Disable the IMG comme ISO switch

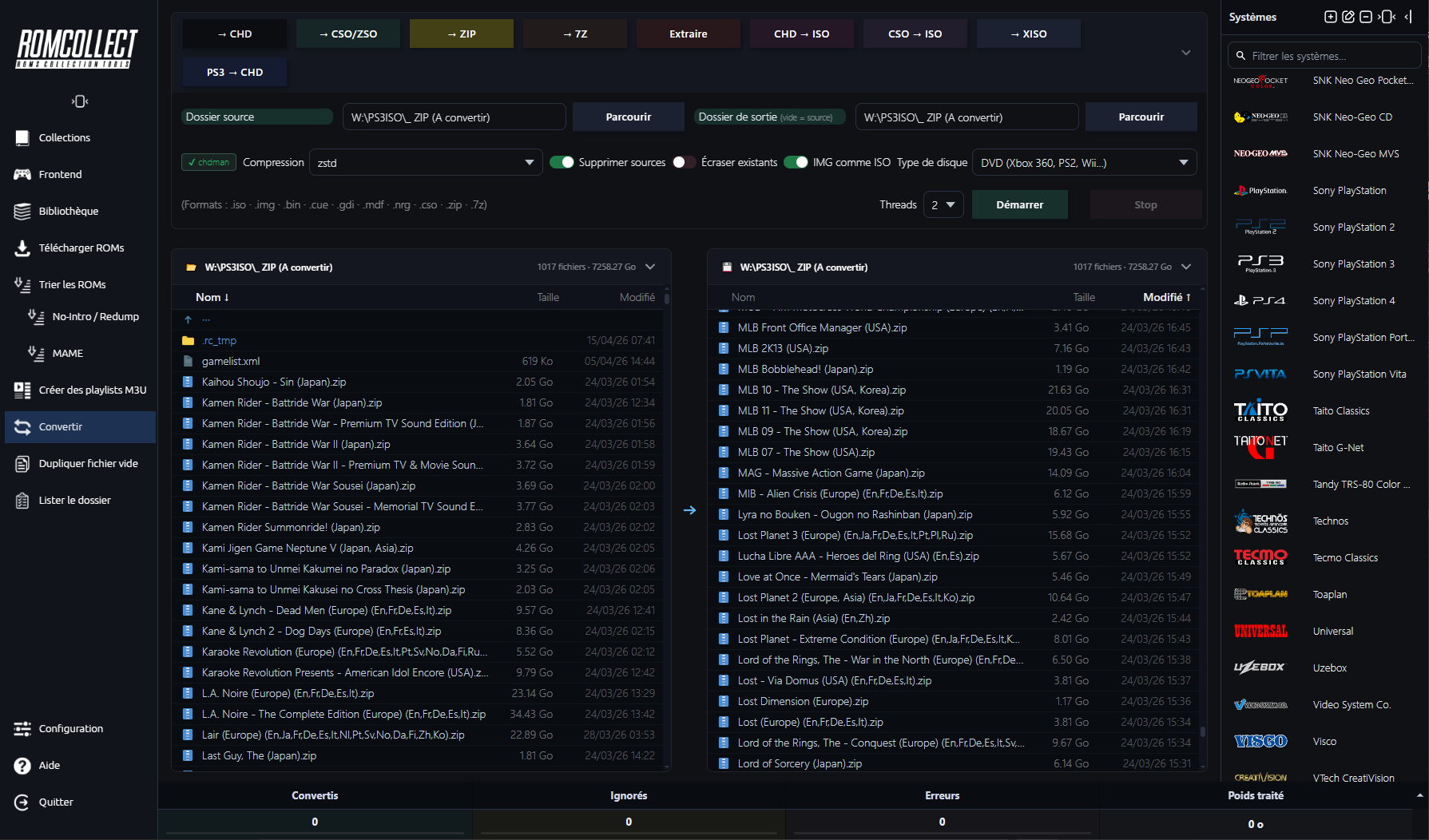click(x=796, y=162)
